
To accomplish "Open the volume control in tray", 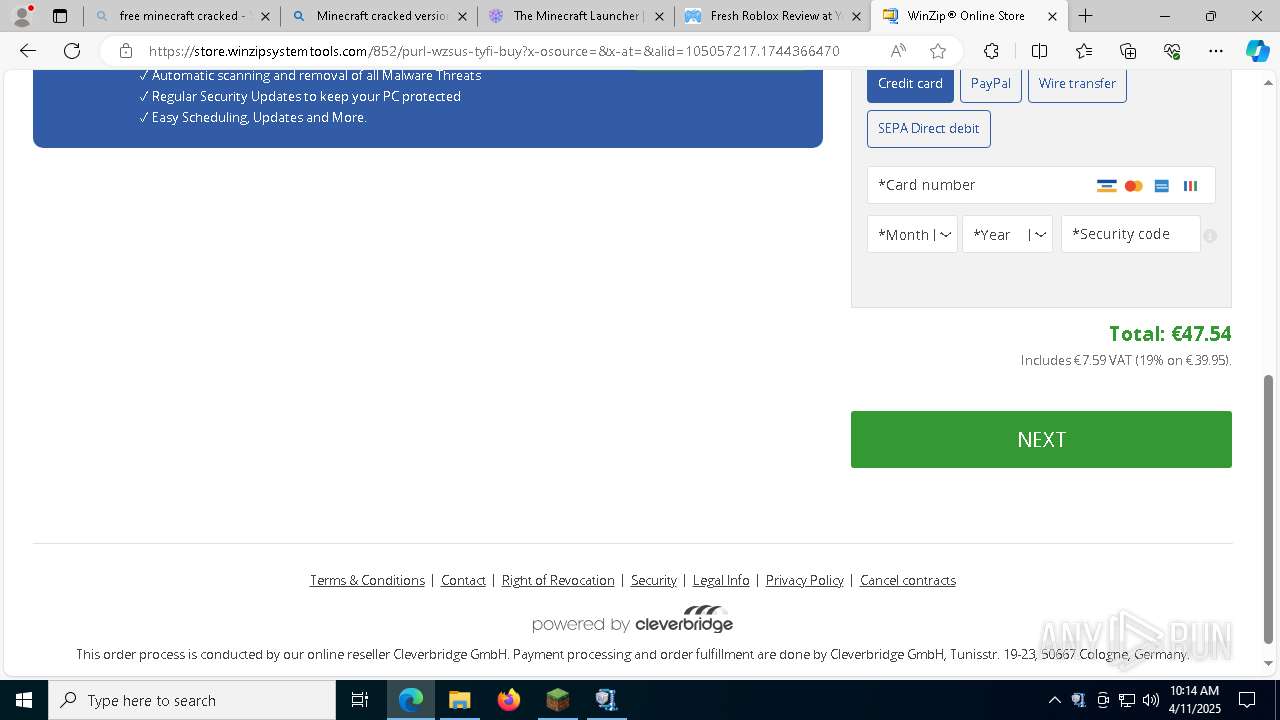I will [1150, 700].
